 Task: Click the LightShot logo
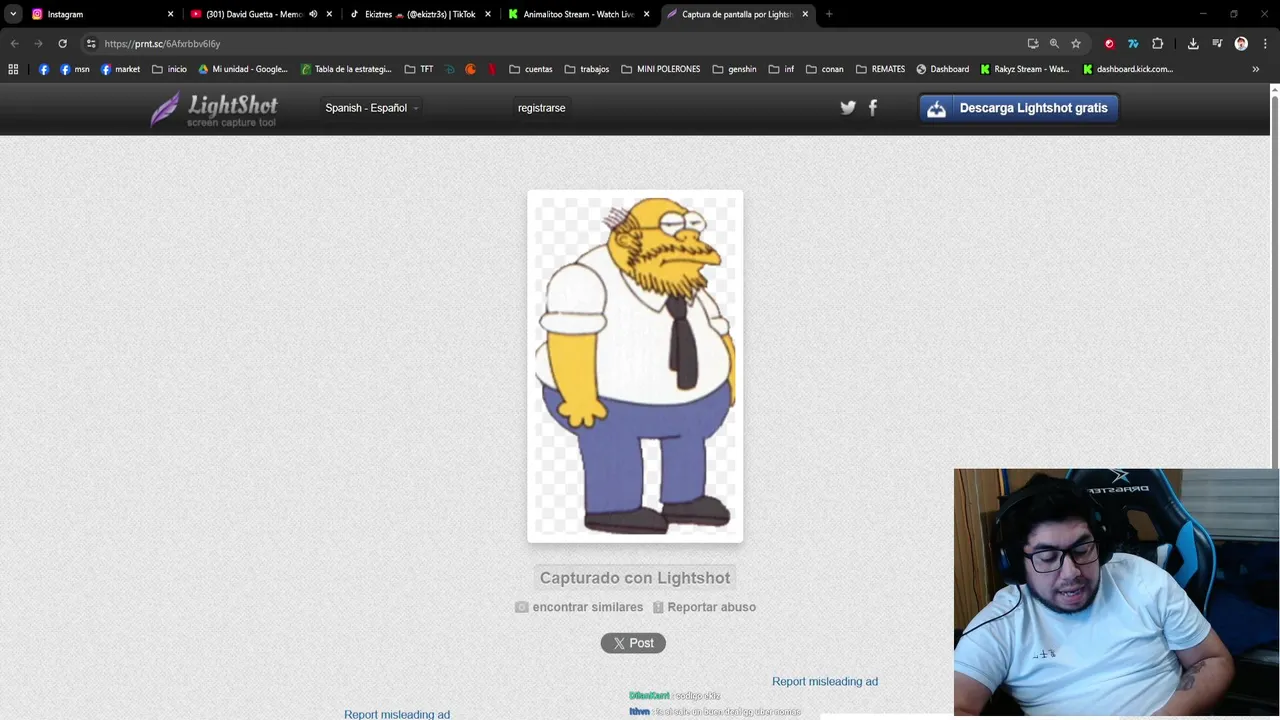click(x=214, y=109)
